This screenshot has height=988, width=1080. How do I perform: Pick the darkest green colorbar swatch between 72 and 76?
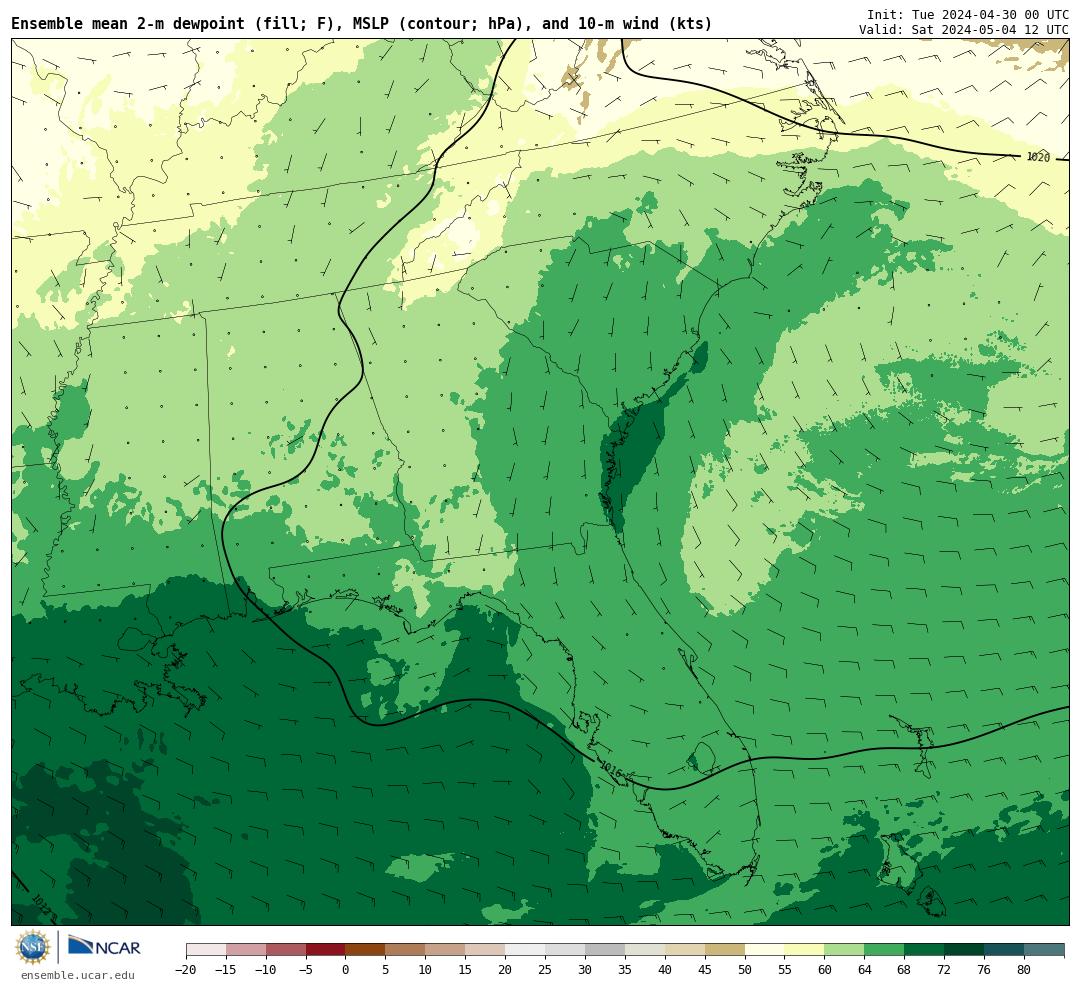click(x=964, y=950)
